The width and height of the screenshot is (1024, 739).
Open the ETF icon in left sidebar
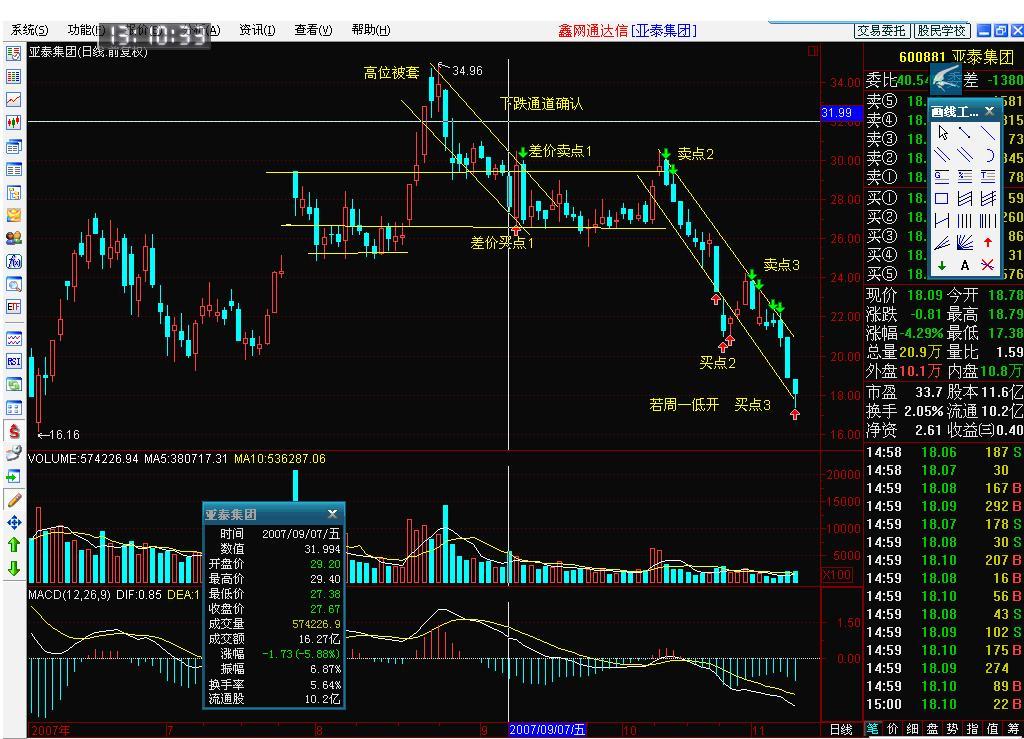[14, 306]
